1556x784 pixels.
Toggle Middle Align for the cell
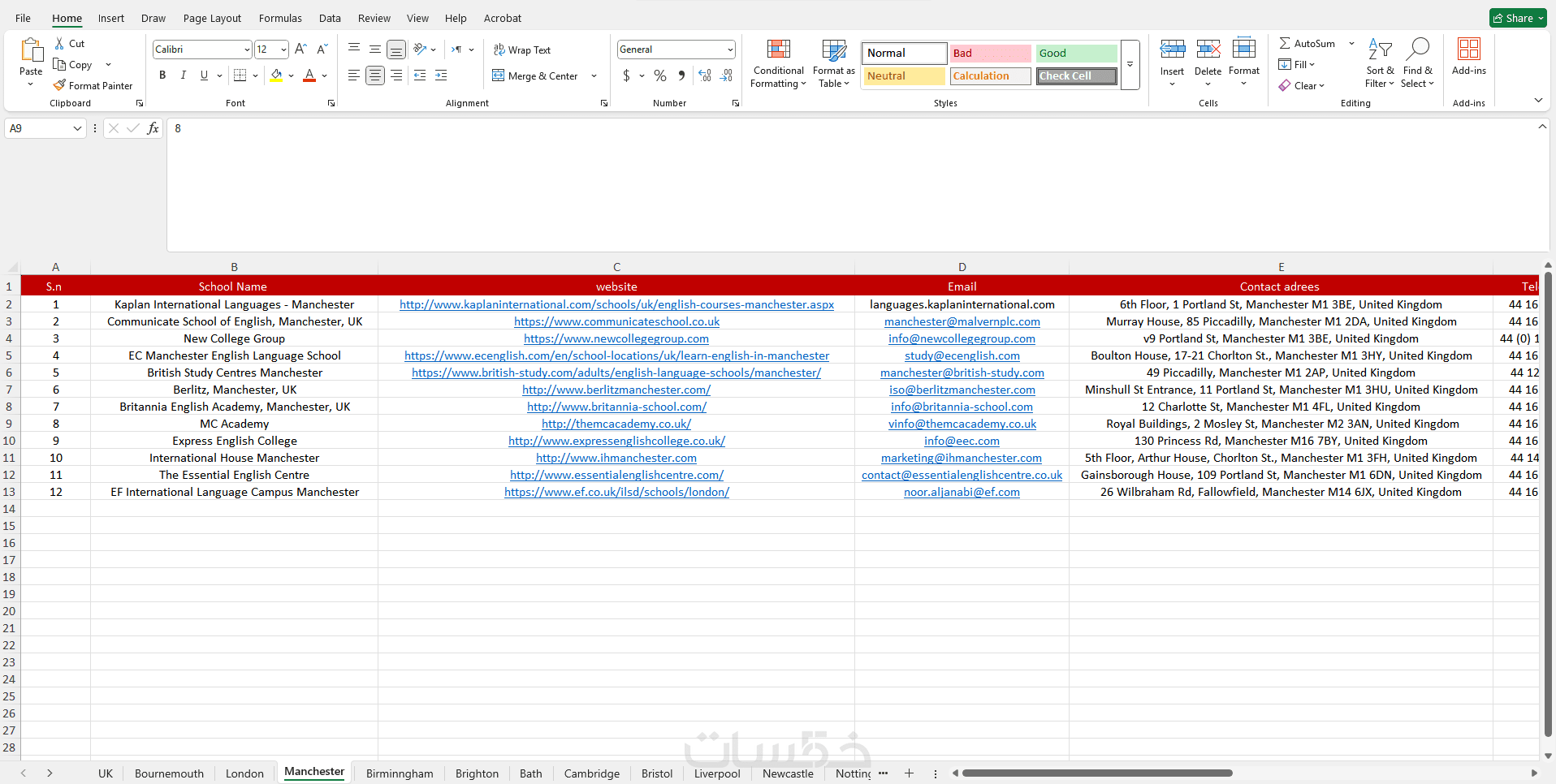click(x=375, y=50)
